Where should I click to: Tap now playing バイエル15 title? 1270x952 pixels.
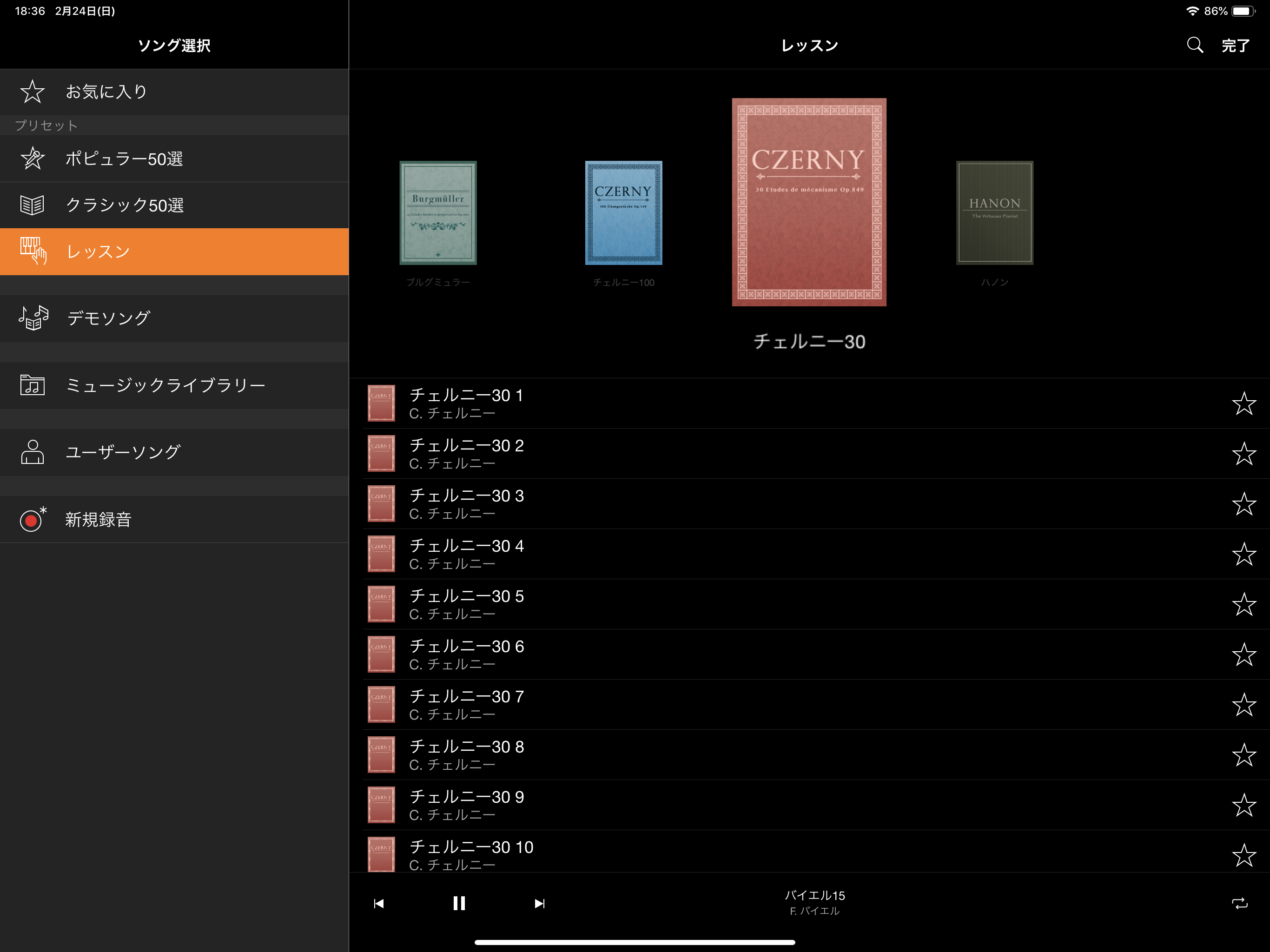[x=814, y=896]
